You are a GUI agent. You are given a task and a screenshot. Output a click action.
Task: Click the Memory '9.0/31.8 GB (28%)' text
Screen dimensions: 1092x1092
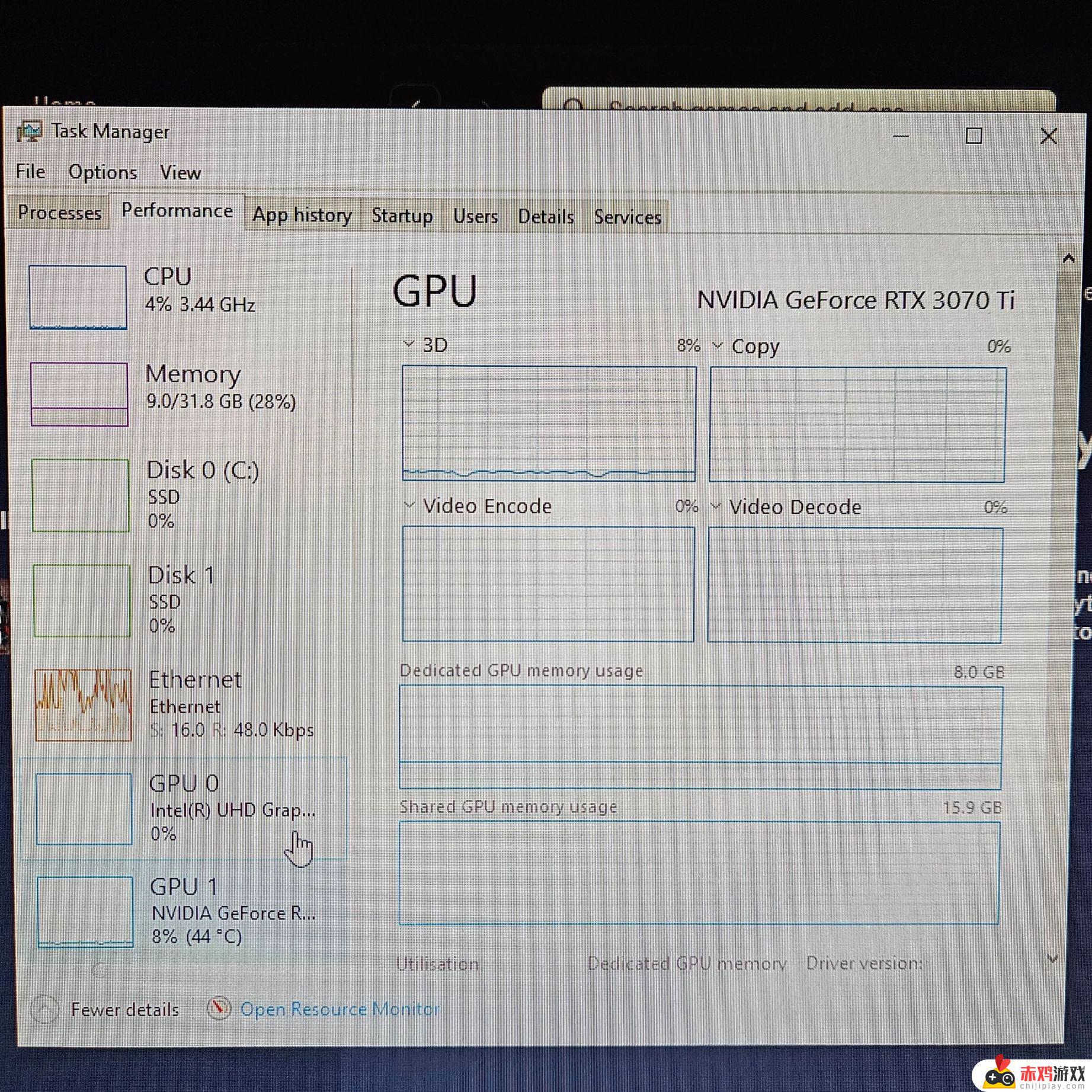point(221,402)
